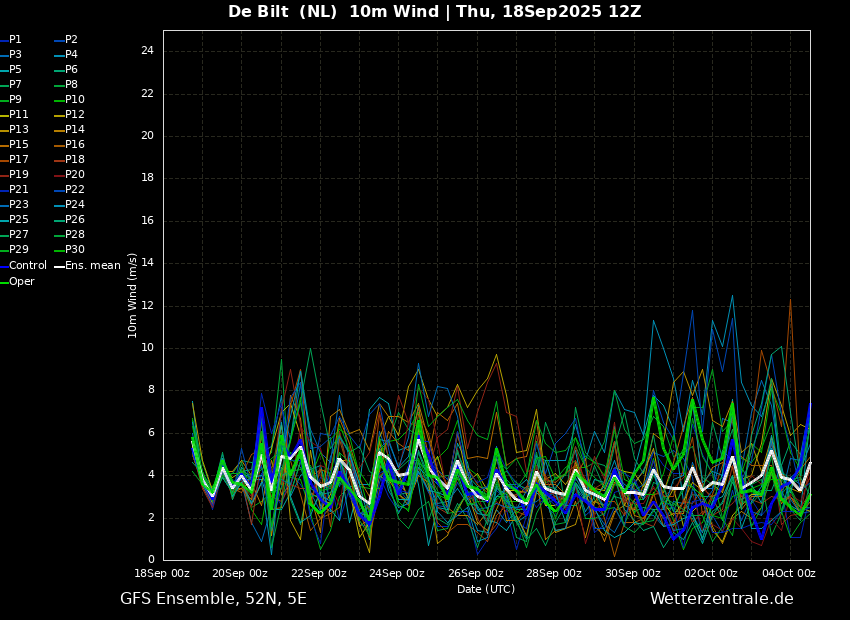Click the Wetterzentrale.de text

pyautogui.click(x=722, y=599)
